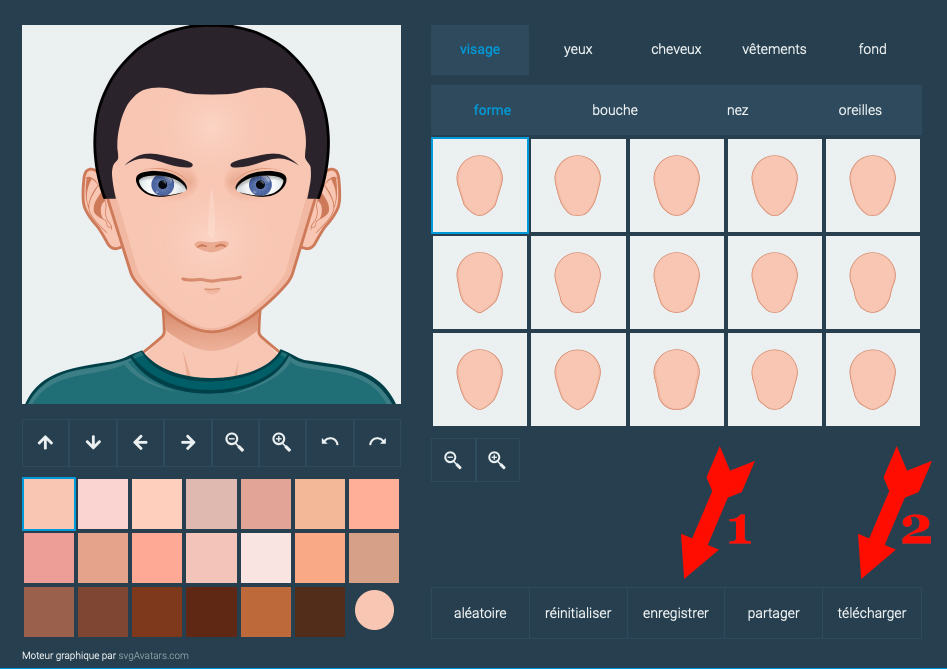Select first face shape in bottom row

480,379
